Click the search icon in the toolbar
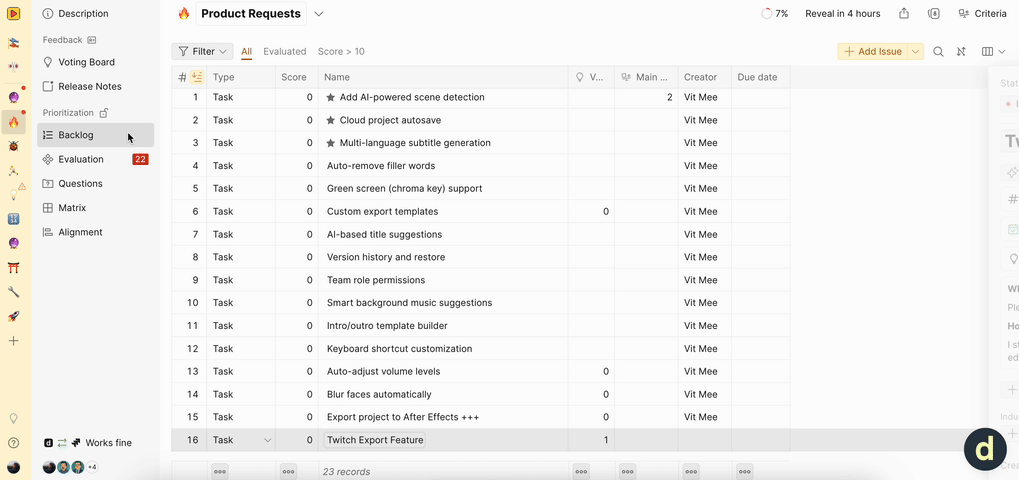 938,52
